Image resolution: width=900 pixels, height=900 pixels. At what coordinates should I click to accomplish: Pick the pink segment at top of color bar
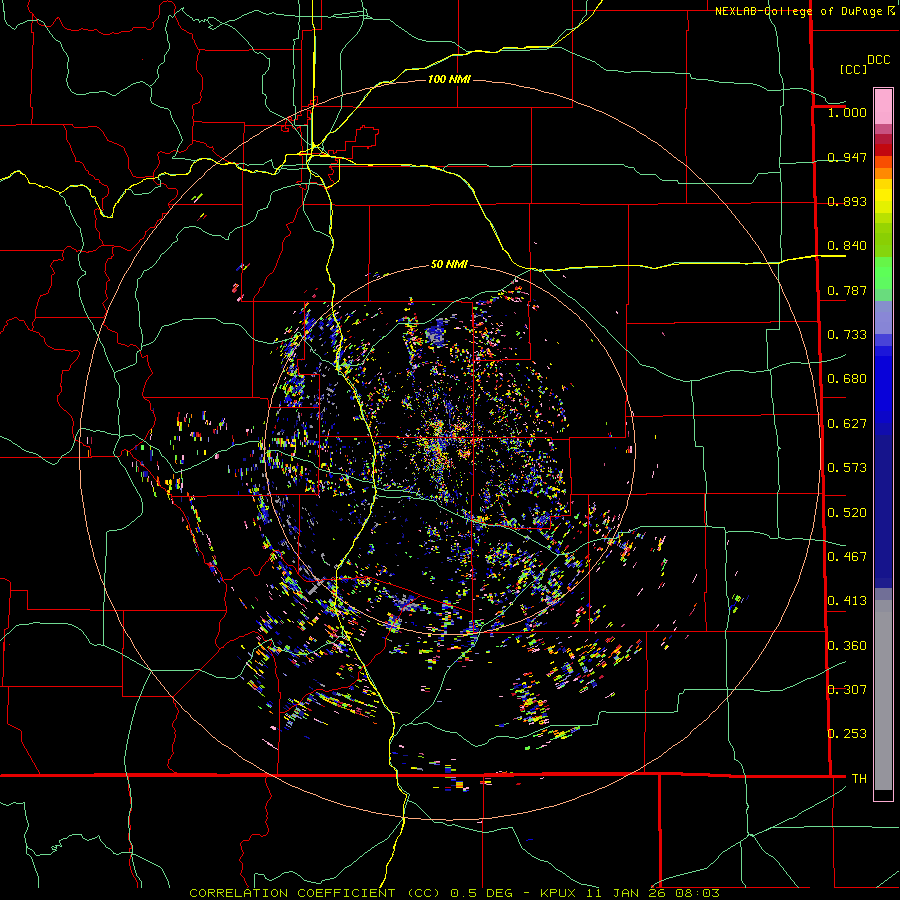pos(883,106)
